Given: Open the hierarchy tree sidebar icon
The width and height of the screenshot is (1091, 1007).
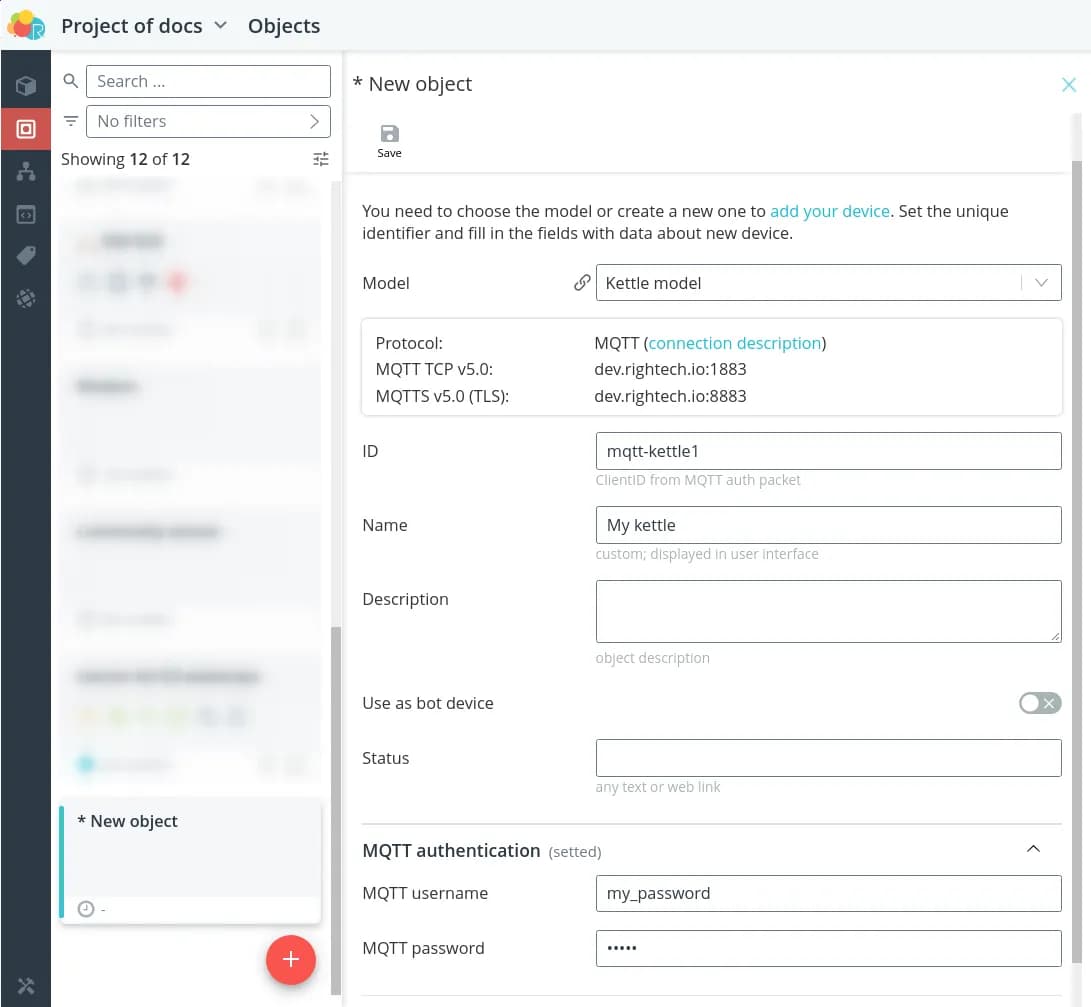Looking at the screenshot, I should click(x=26, y=172).
